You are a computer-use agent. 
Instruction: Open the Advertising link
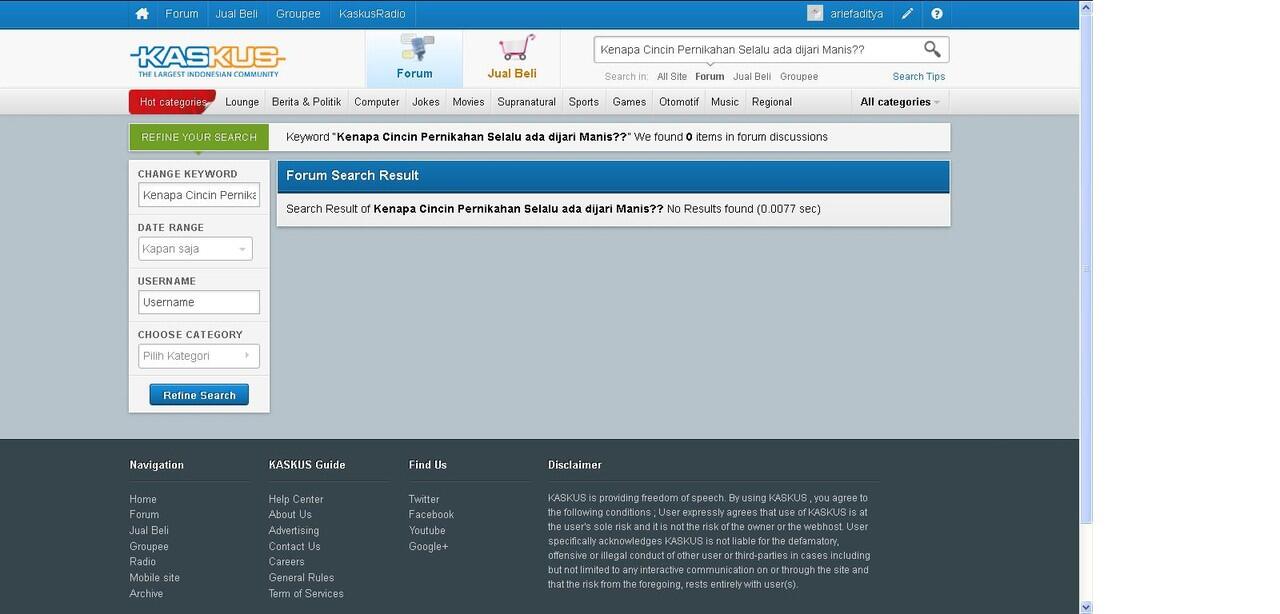click(x=294, y=531)
